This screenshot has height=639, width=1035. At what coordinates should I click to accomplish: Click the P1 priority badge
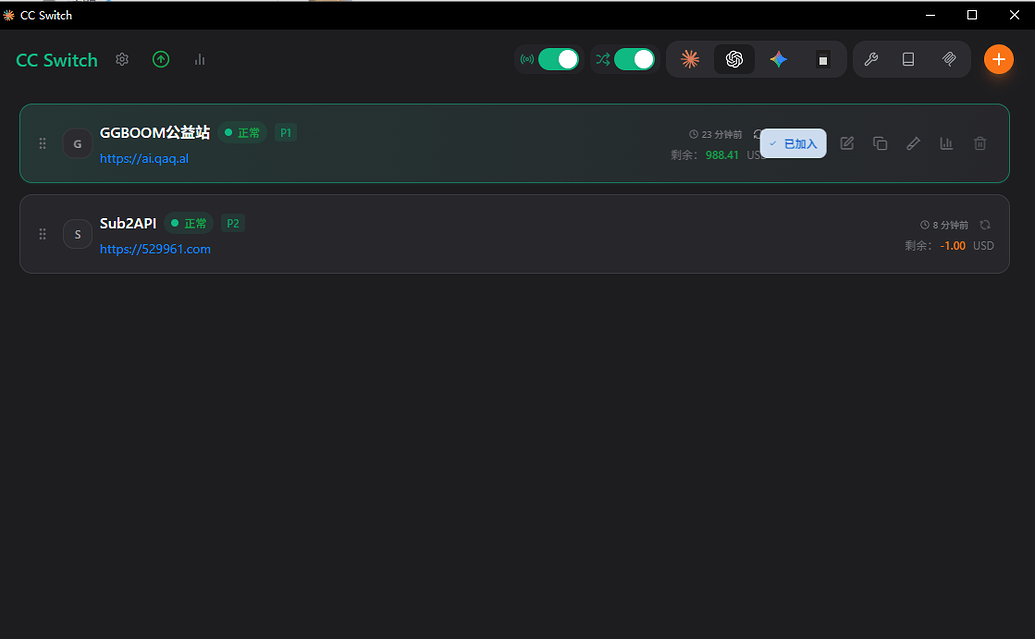tap(285, 133)
